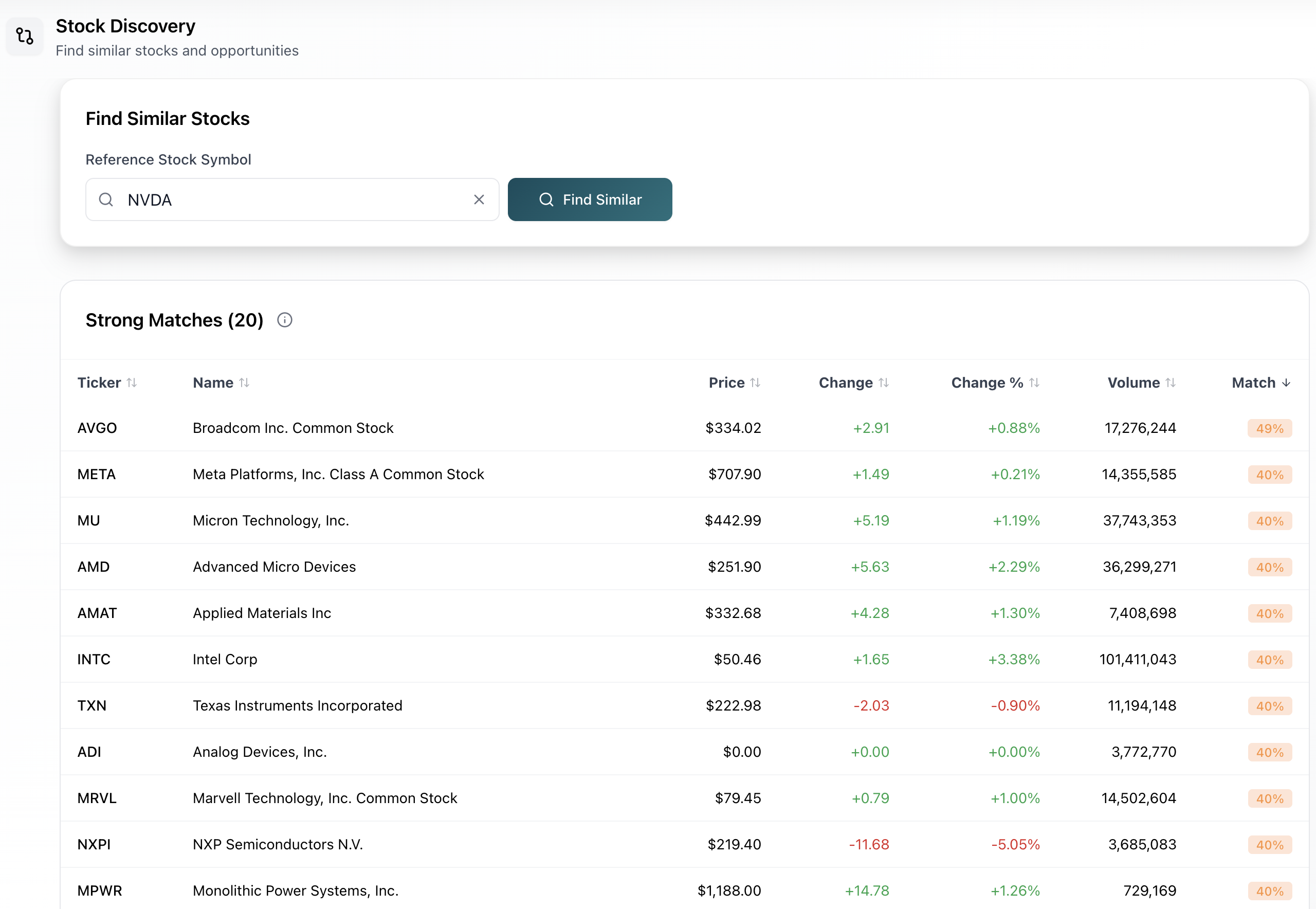Viewport: 1316px width, 909px height.
Task: Clear the NVDA search input with X
Action: point(479,199)
